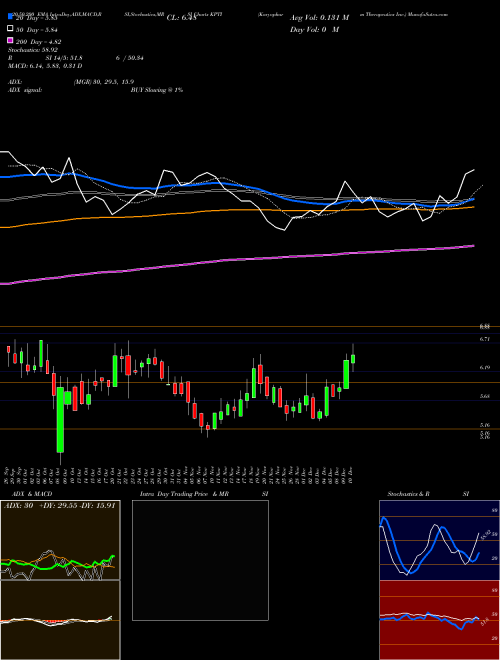Click the 5.68 price axis label
500x660 pixels.
tap(484, 396)
